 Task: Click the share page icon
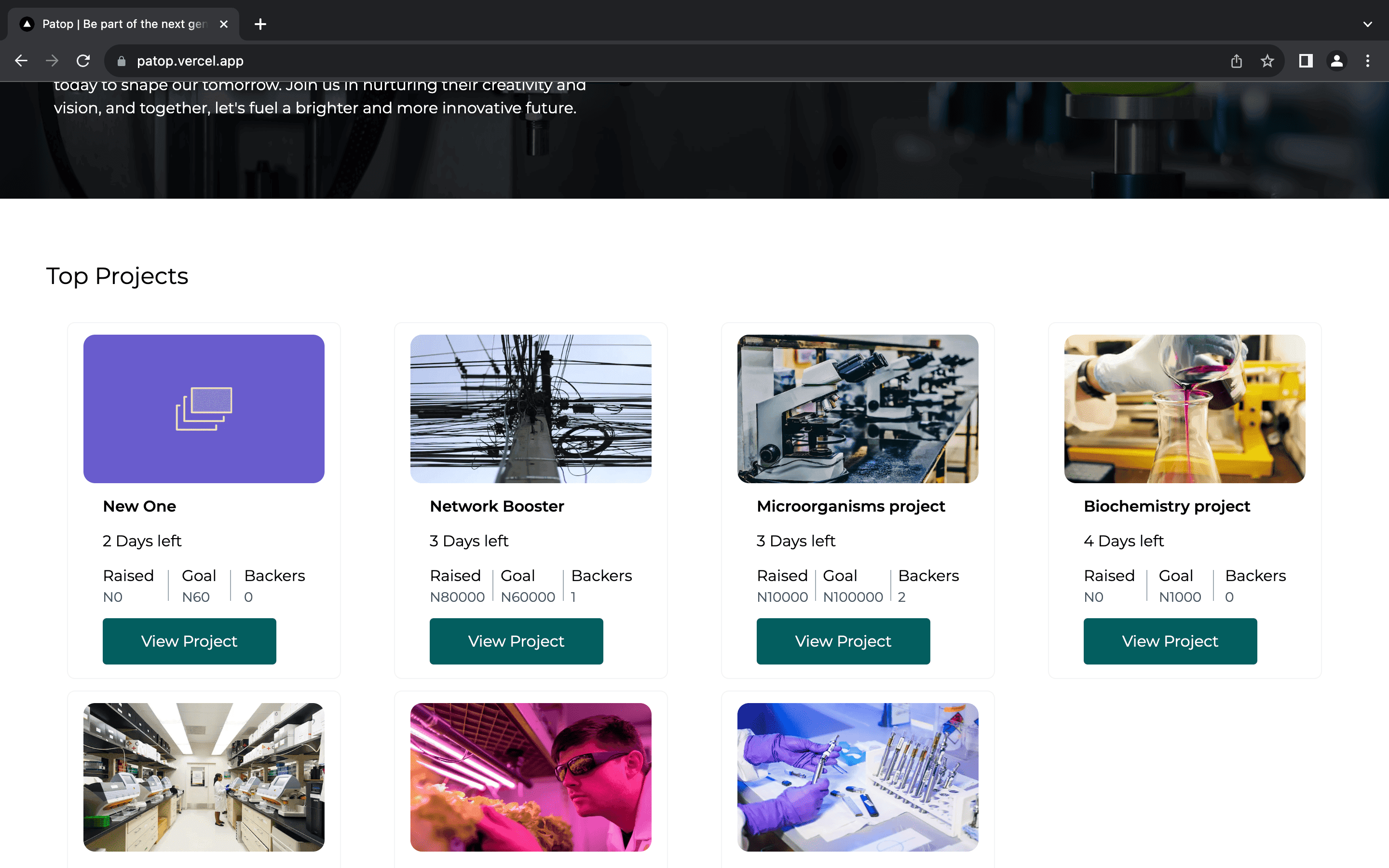tap(1236, 61)
